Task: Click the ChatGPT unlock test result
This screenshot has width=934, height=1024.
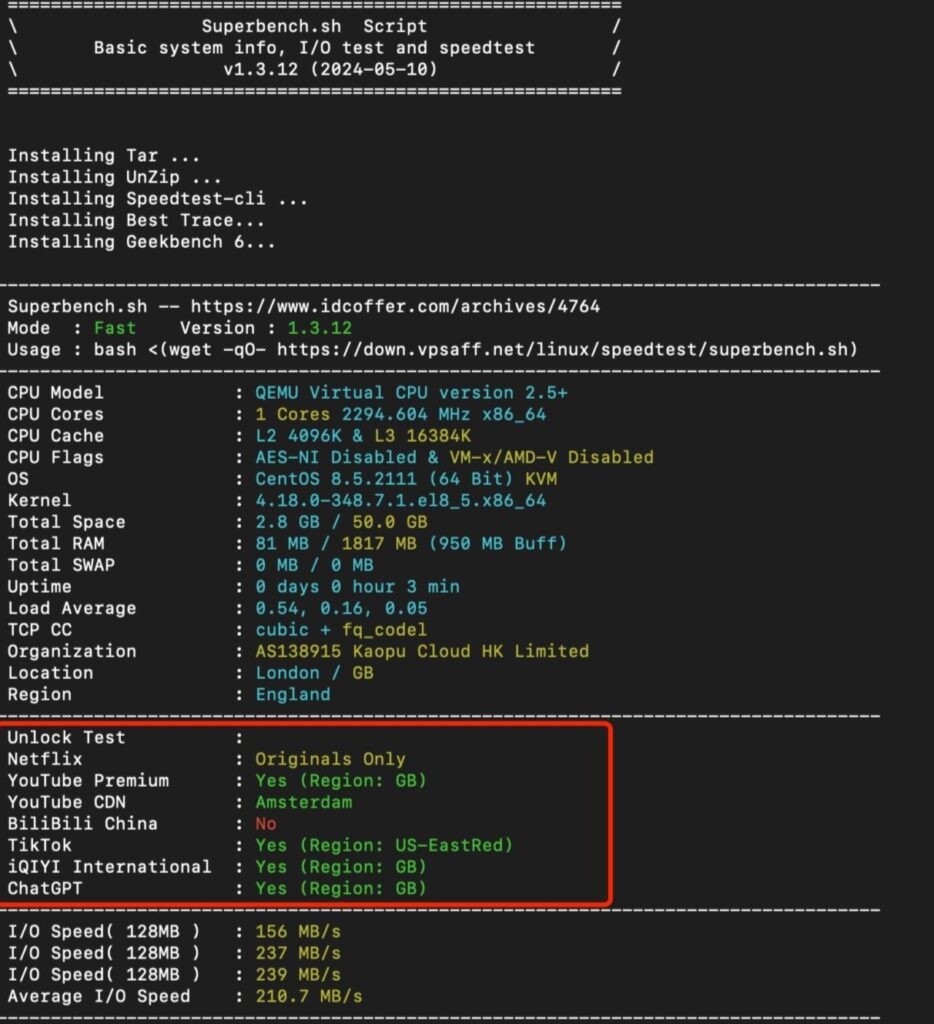Action: [x=340, y=888]
